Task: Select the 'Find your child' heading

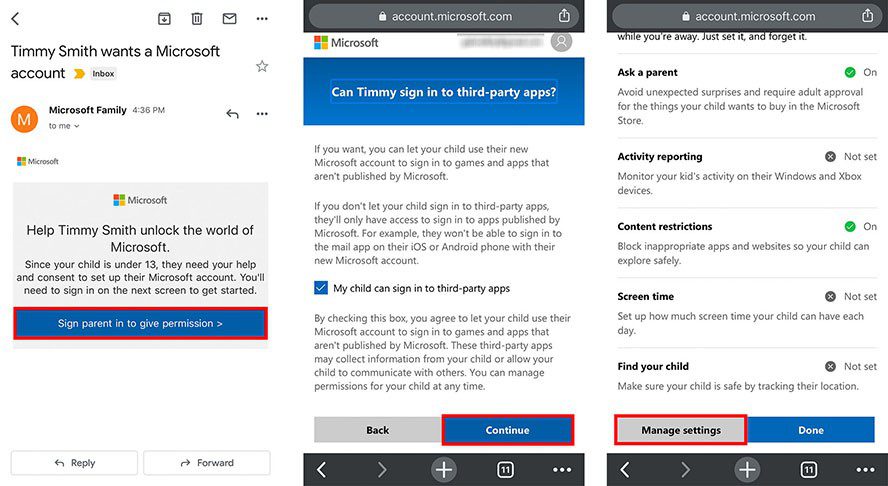Action: (653, 366)
